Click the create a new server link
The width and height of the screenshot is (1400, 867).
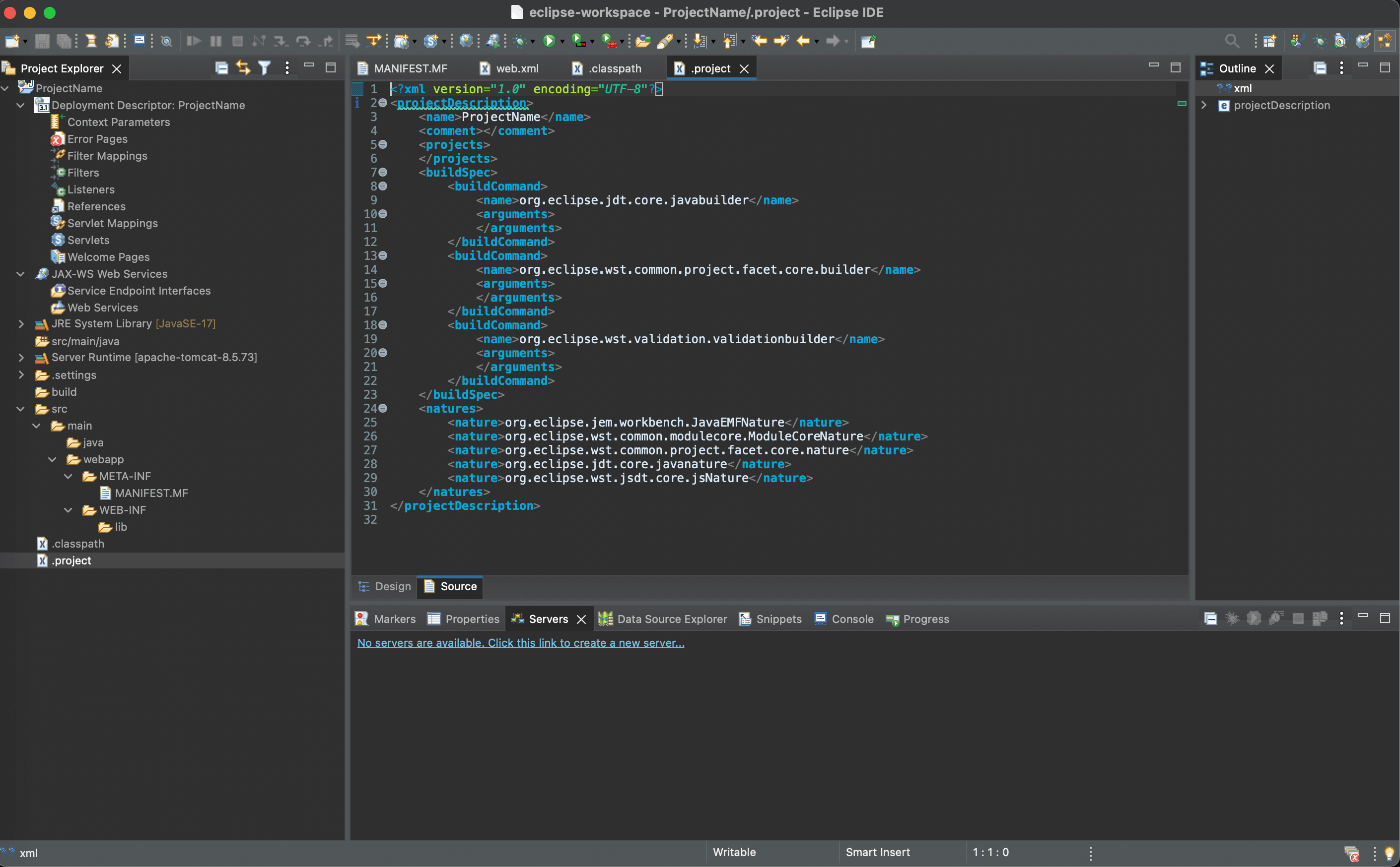(521, 643)
